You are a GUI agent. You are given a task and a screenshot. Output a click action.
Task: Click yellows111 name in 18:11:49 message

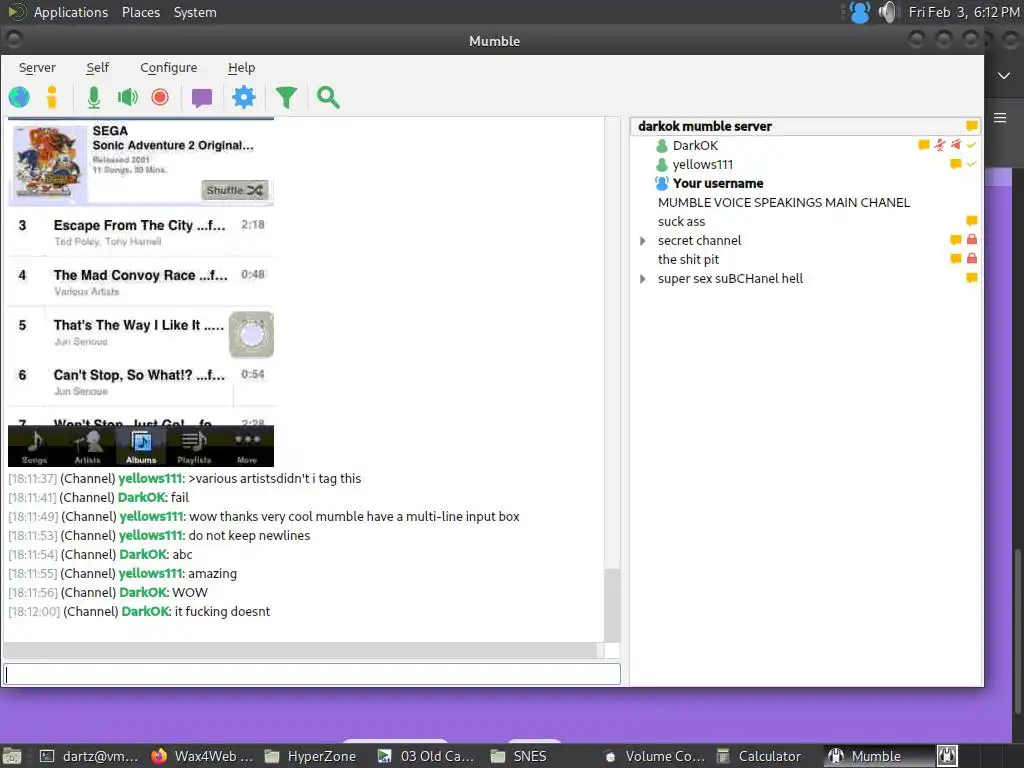pos(152,517)
